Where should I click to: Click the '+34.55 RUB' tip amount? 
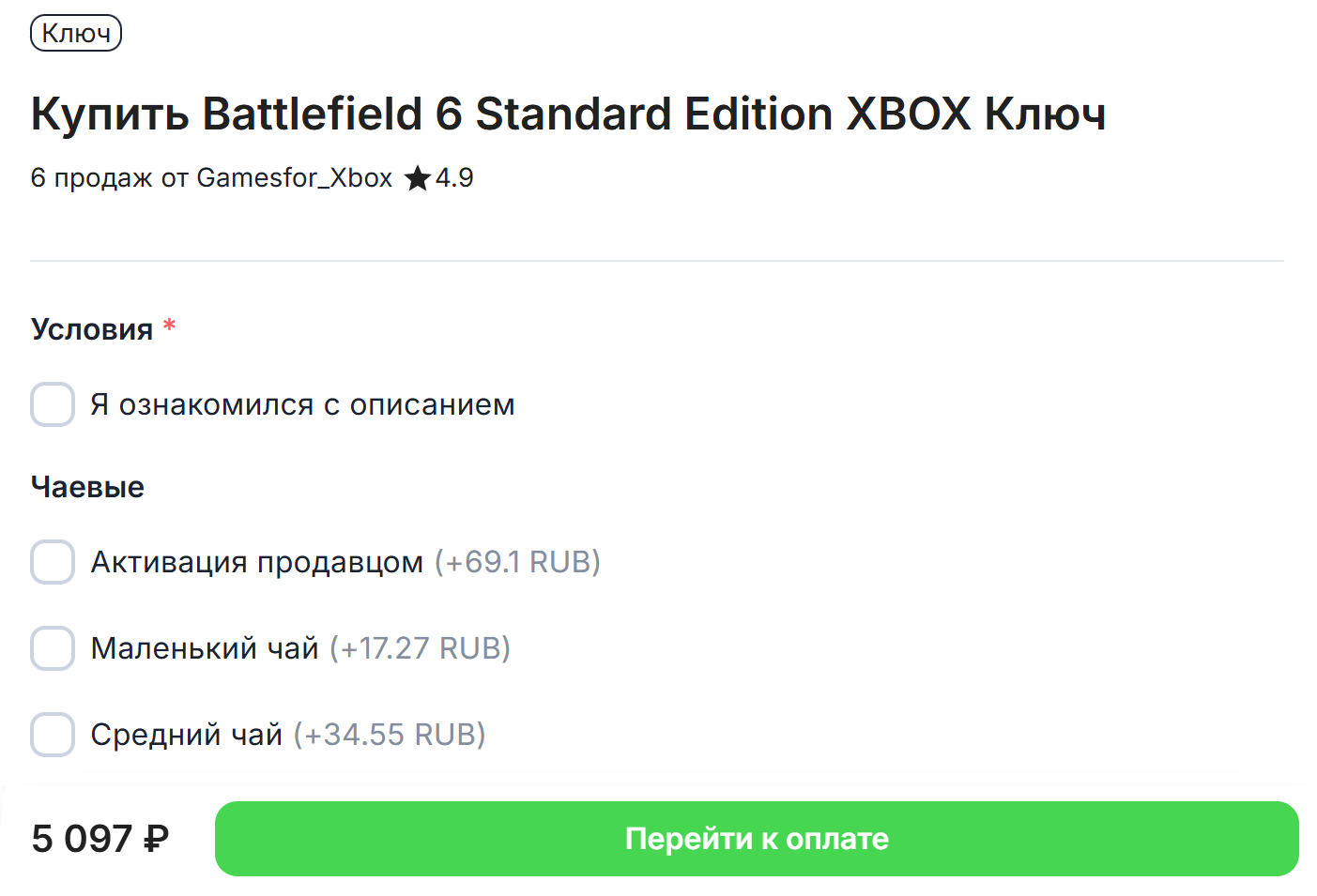tap(391, 735)
